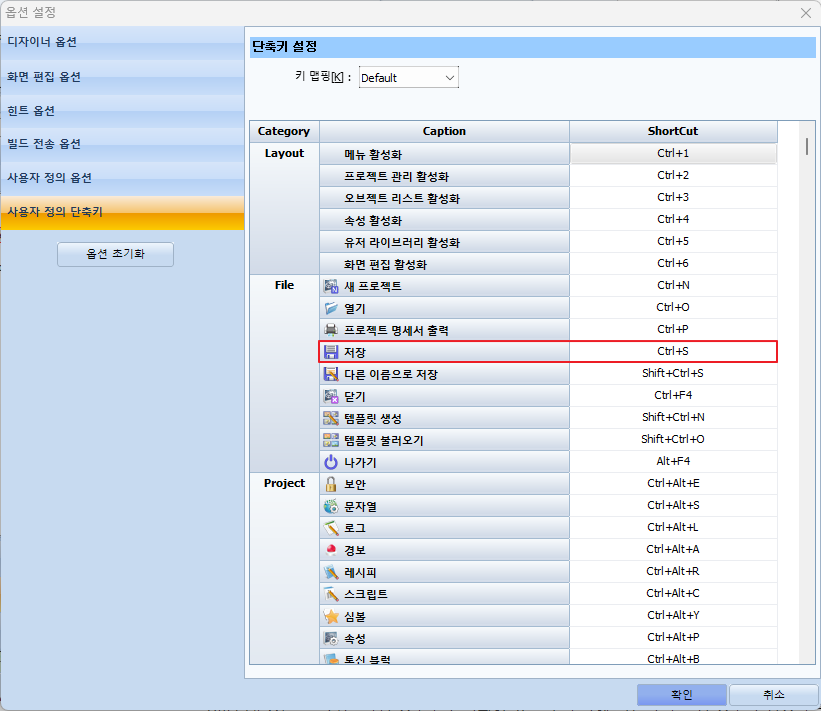
Task: Click the Open (열기) folder icon
Action: 332,308
